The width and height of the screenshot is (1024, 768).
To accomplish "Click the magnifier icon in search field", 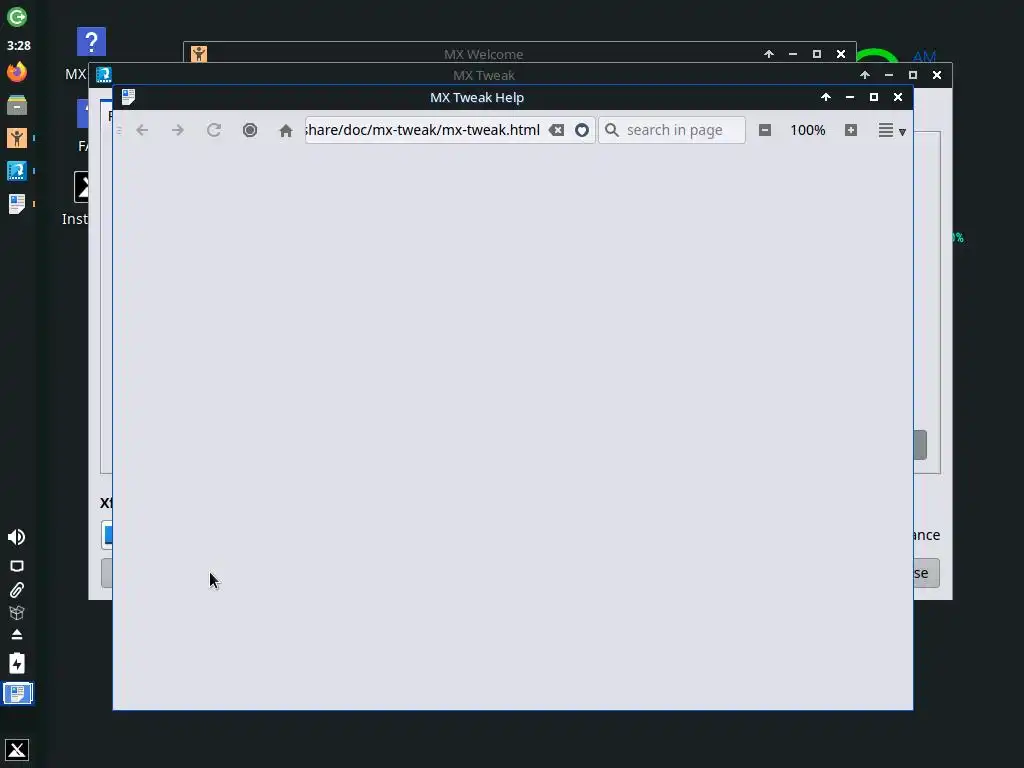I will tap(612, 130).
